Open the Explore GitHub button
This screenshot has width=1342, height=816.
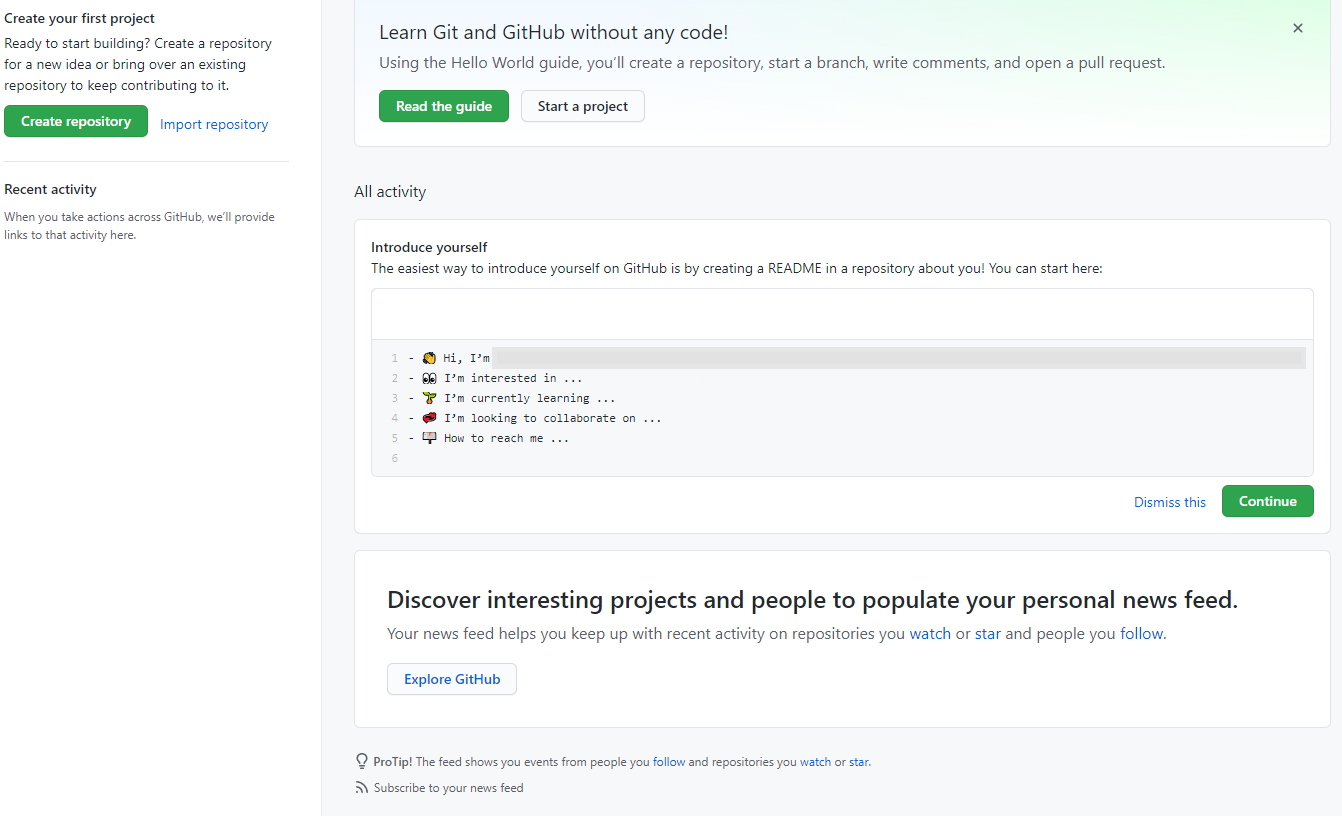(x=452, y=679)
